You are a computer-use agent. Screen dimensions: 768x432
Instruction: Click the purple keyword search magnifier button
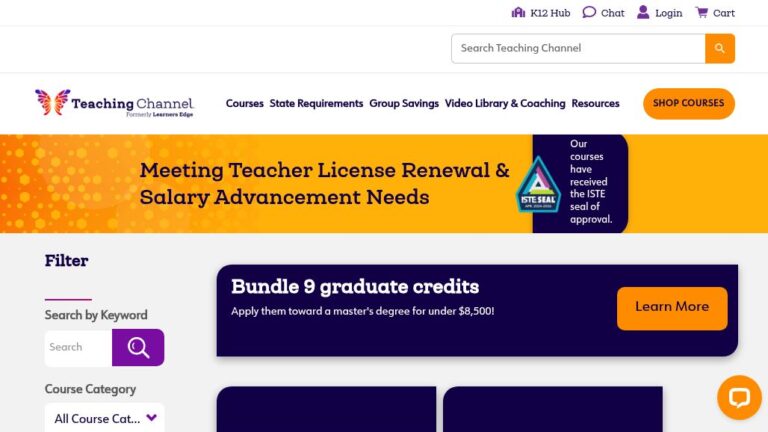click(138, 347)
